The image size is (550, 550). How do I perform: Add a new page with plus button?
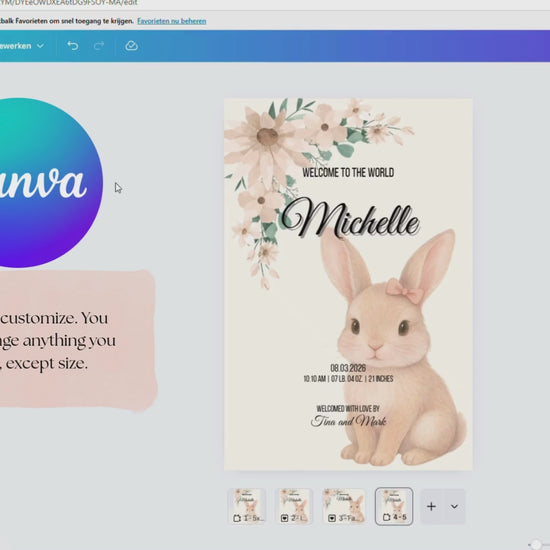[x=431, y=507]
